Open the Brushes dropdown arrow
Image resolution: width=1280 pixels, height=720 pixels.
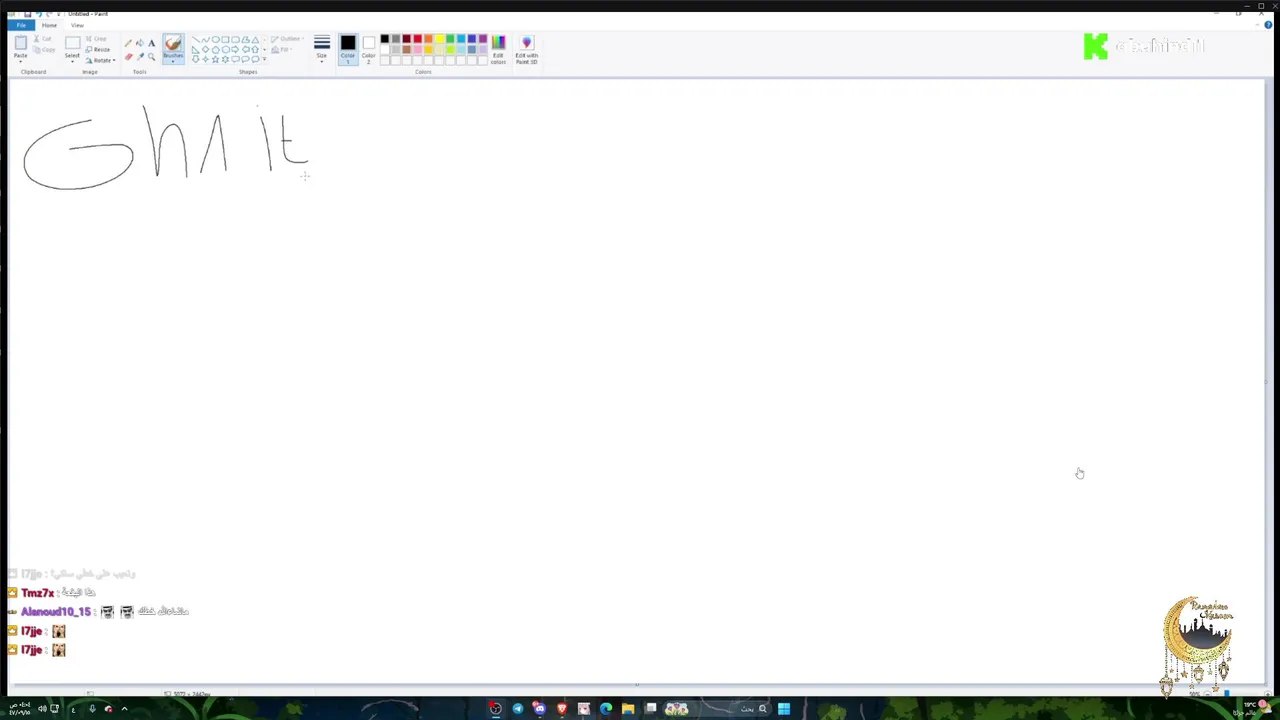[x=173, y=61]
